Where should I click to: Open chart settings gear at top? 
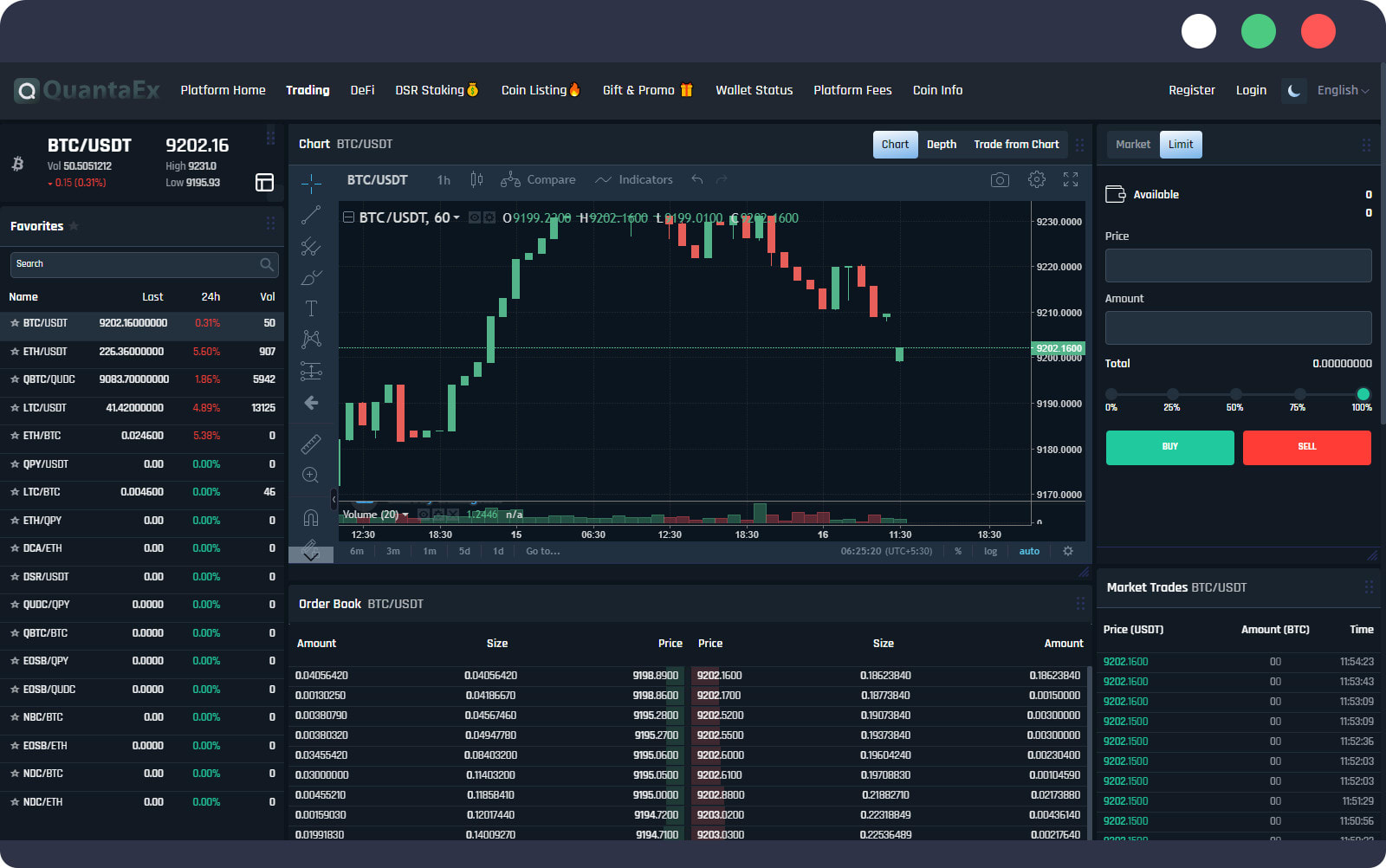[x=1036, y=179]
